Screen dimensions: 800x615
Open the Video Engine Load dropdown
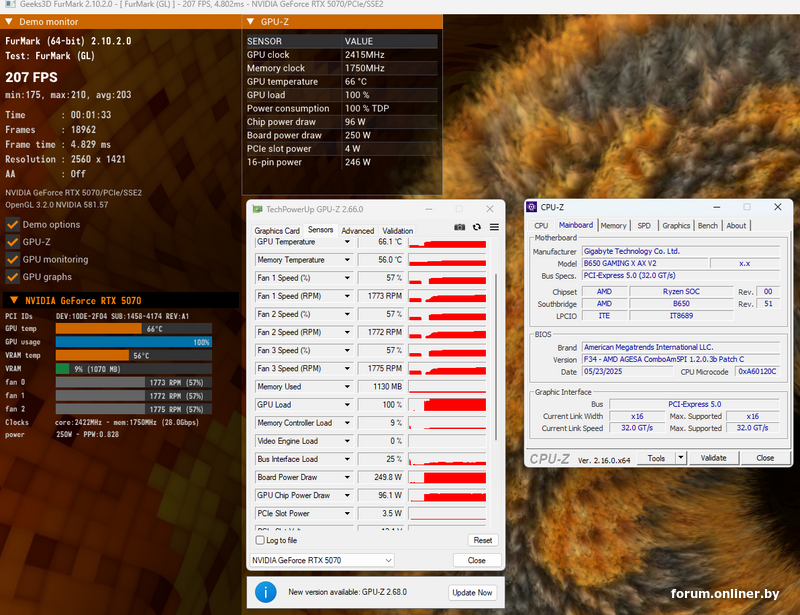point(347,441)
